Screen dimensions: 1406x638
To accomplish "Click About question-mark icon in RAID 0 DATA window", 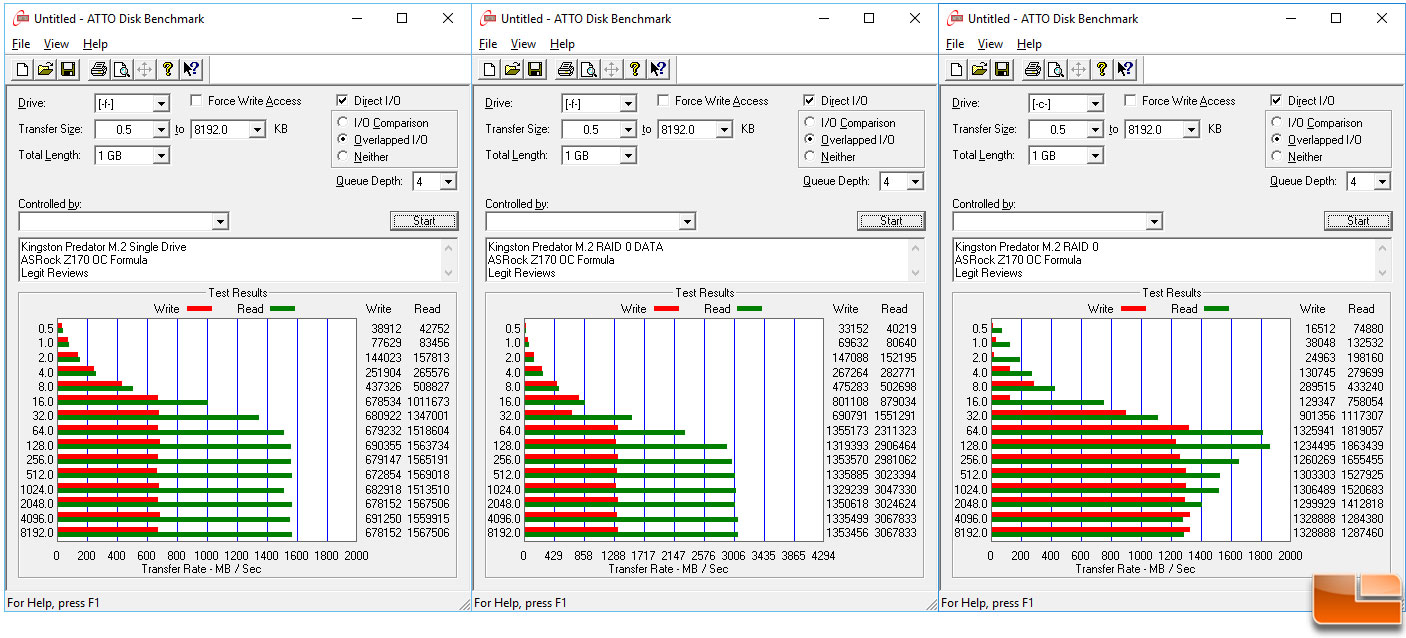I will pyautogui.click(x=634, y=69).
